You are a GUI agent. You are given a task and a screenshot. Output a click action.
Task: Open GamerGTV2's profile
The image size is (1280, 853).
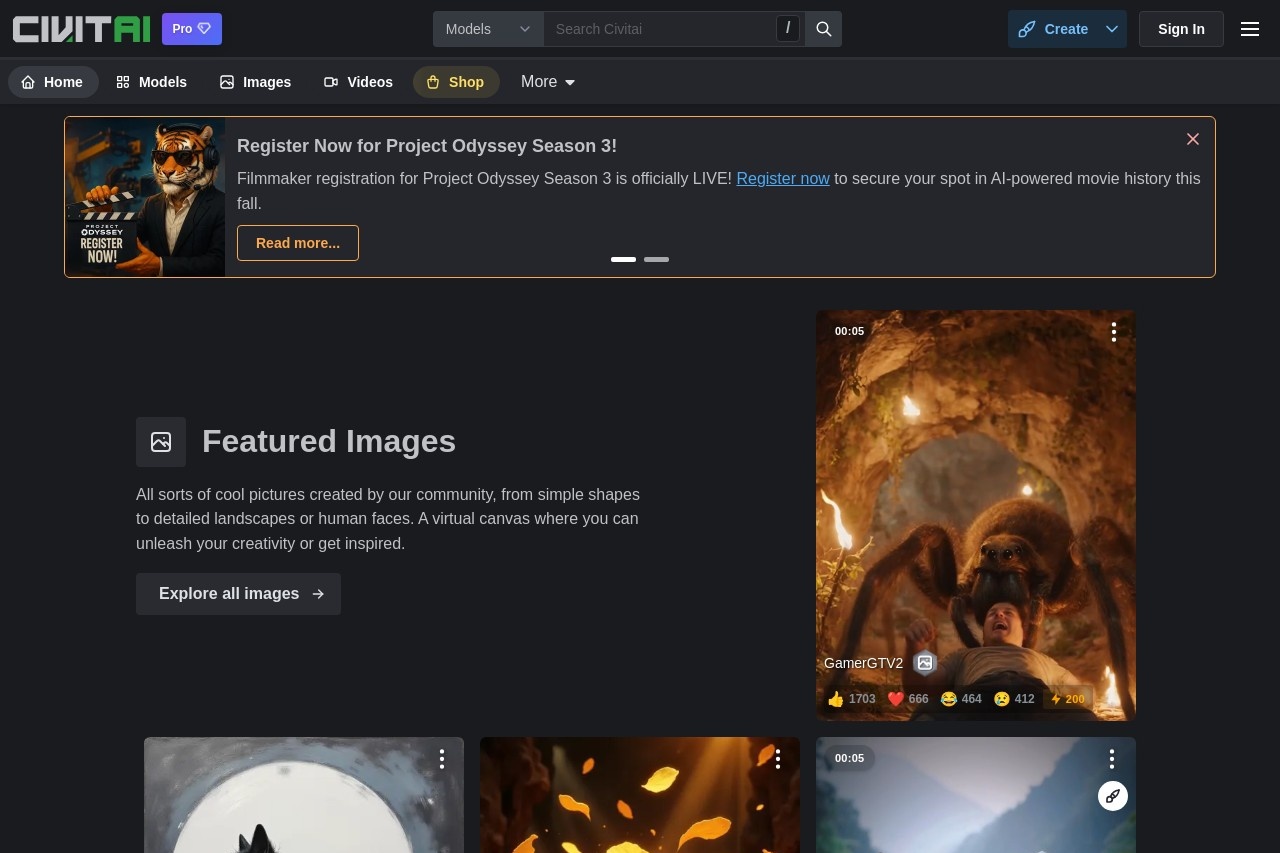[863, 663]
